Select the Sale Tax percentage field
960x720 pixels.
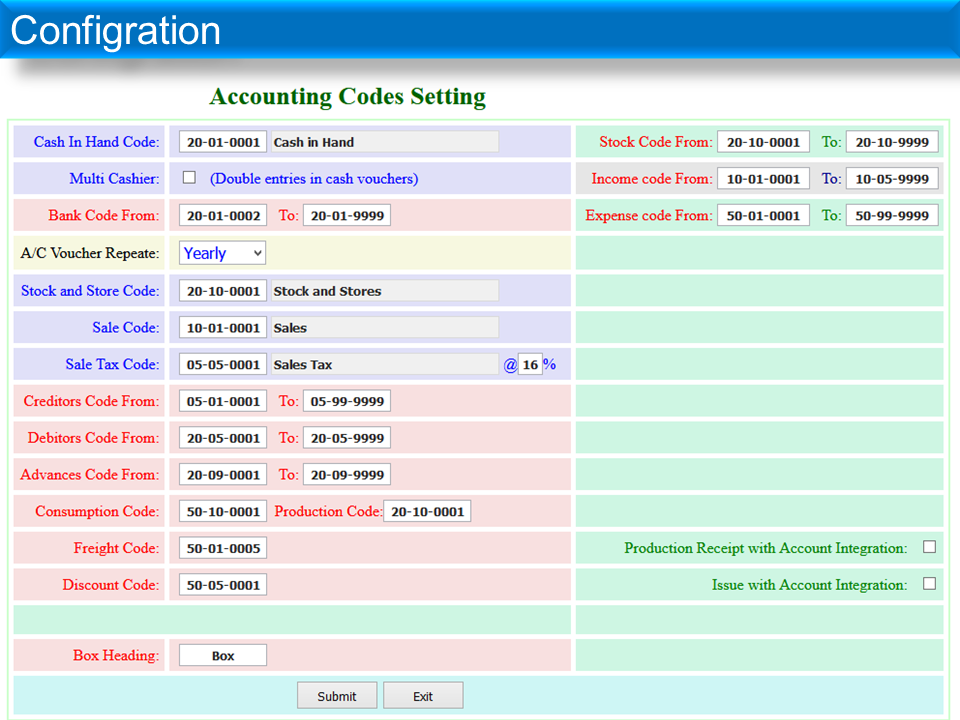530,365
